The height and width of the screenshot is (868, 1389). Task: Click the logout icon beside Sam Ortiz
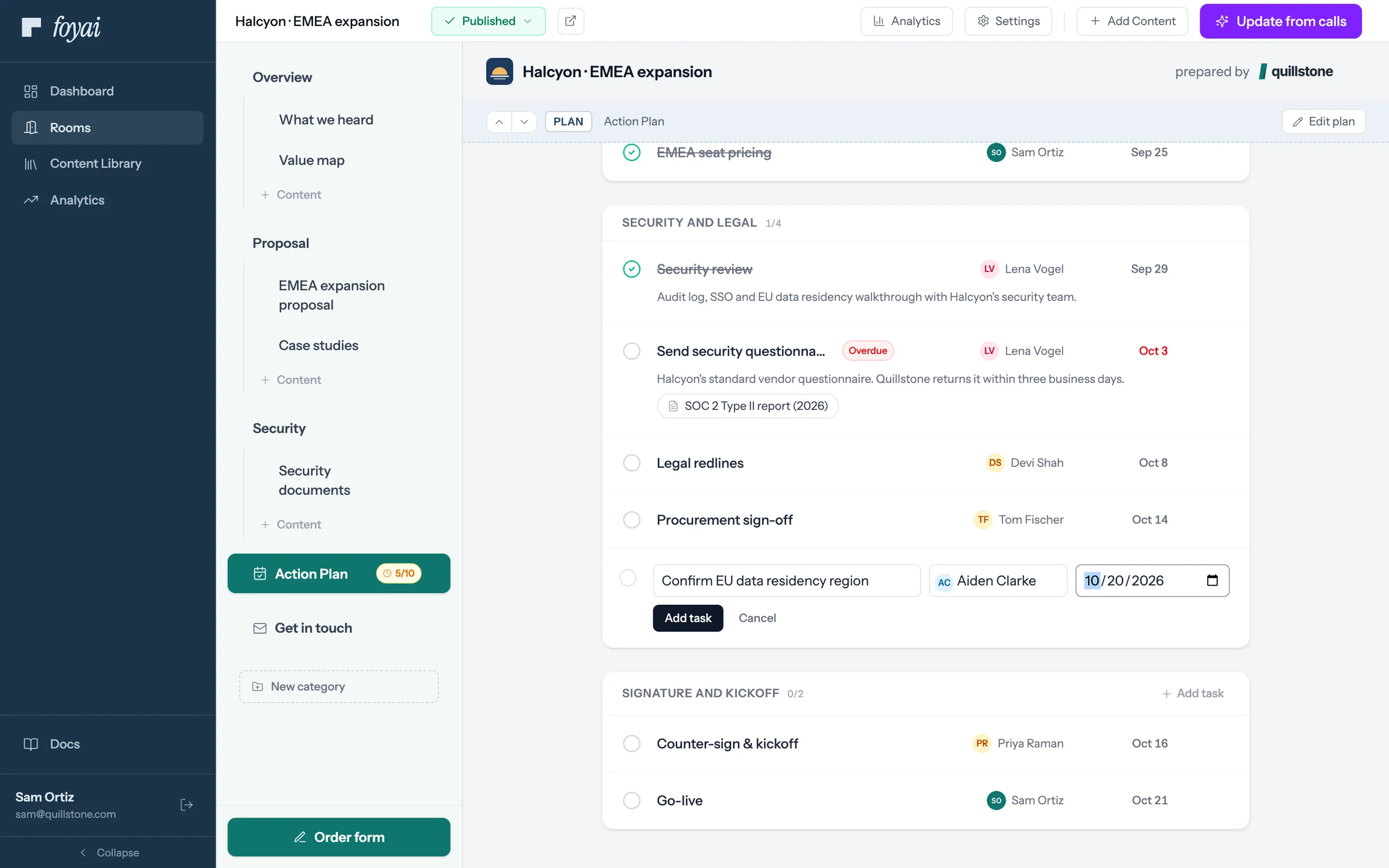[186, 805]
